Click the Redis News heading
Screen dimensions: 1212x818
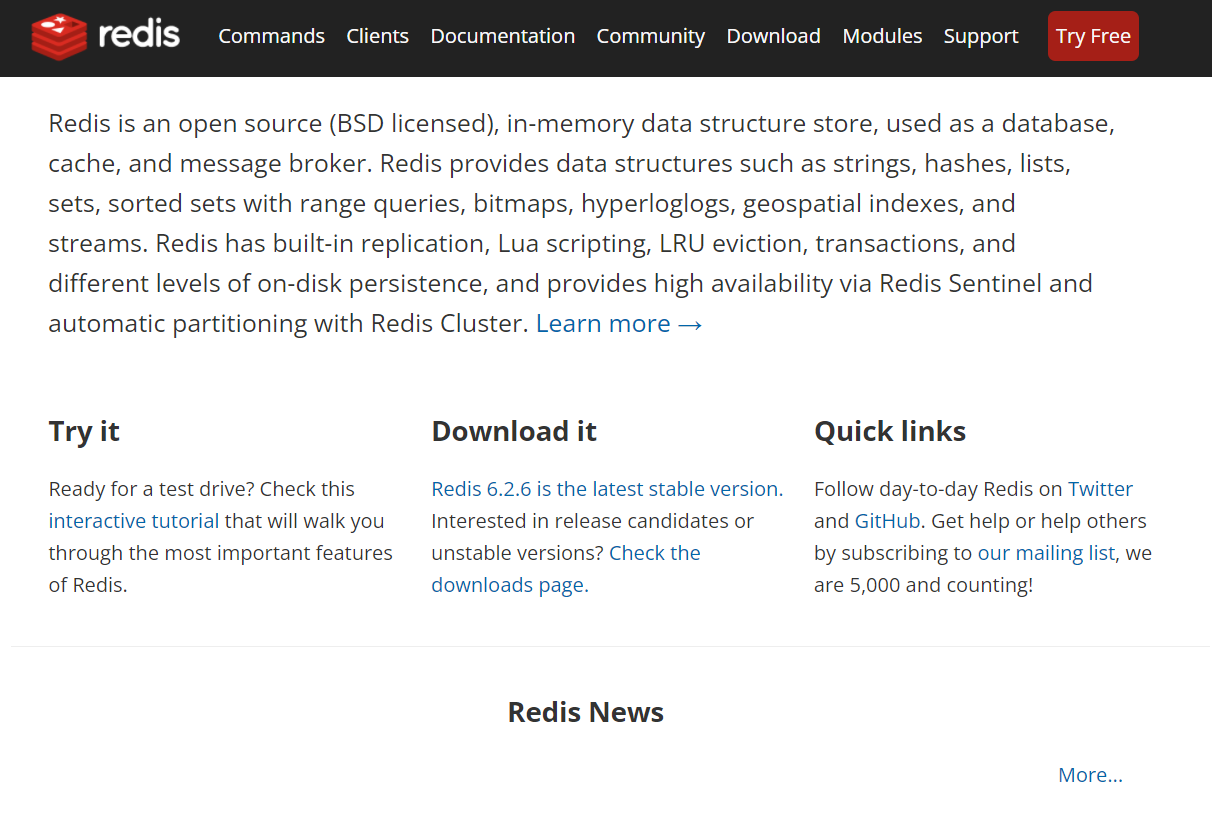click(x=586, y=712)
